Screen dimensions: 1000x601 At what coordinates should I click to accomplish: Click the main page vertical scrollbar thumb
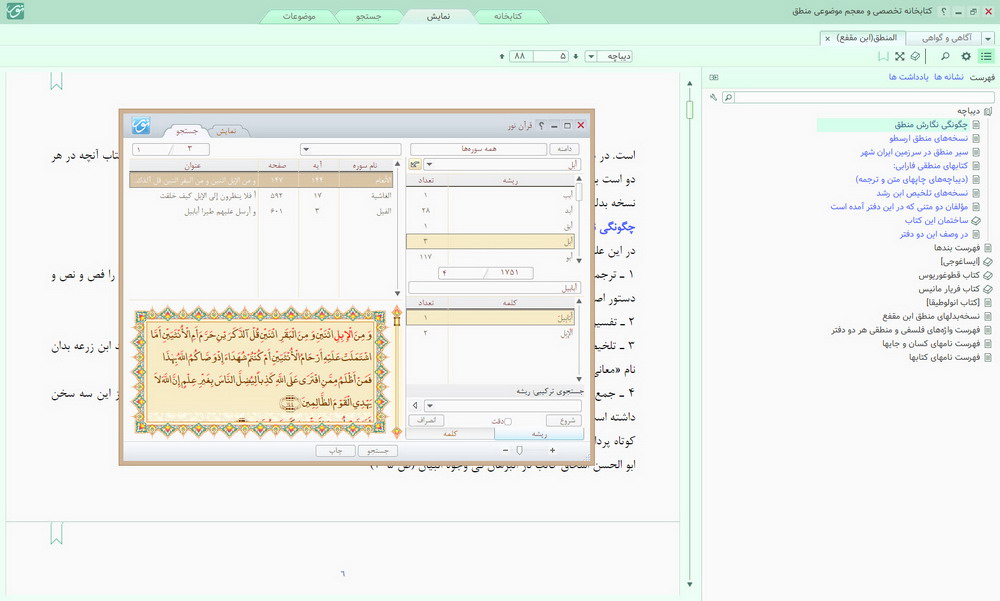[689, 110]
